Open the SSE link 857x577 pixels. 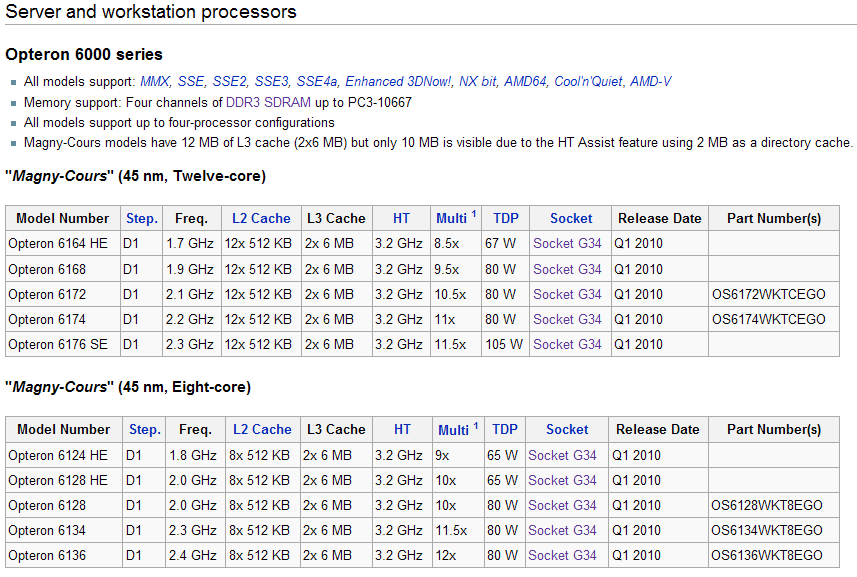[x=191, y=81]
